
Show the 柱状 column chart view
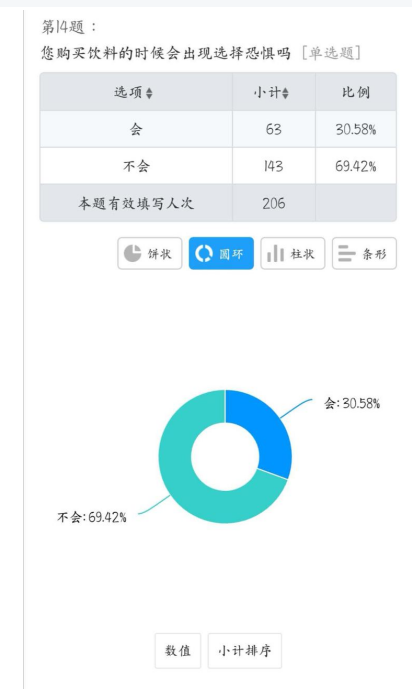[293, 253]
